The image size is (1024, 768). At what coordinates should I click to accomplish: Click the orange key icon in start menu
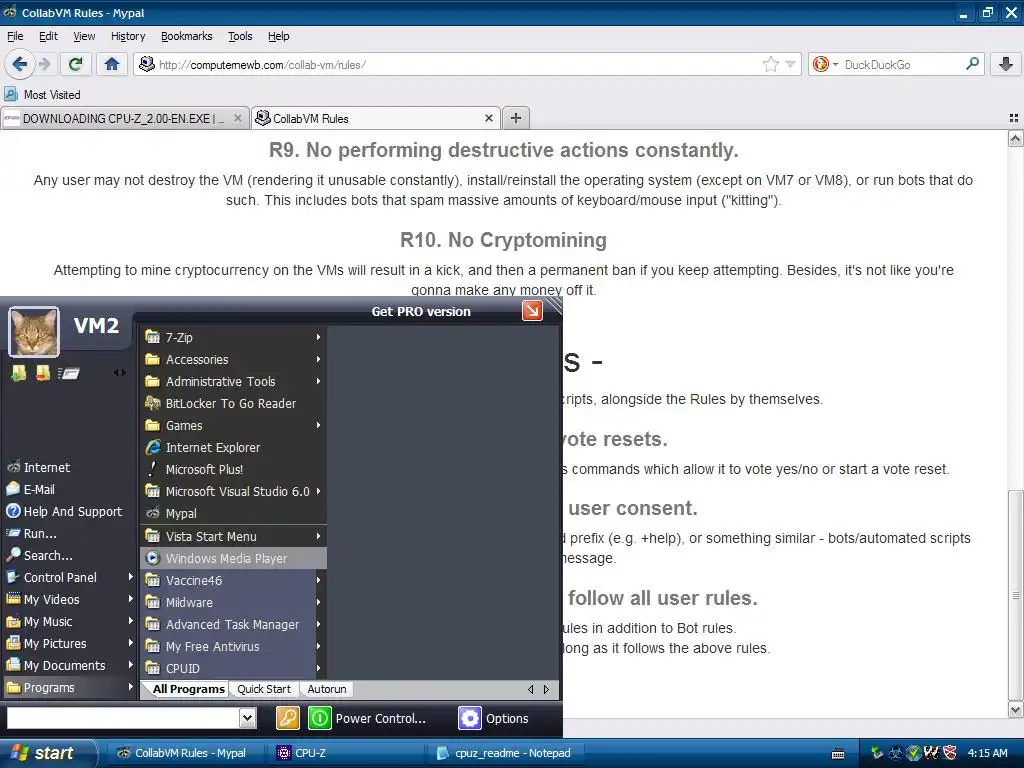pos(287,718)
